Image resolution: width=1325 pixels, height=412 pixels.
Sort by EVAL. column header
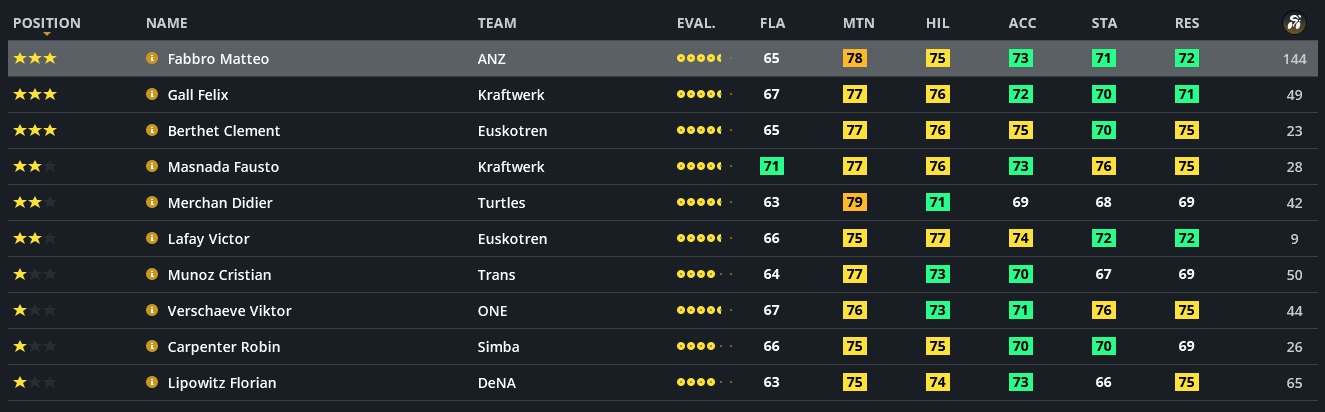696,23
